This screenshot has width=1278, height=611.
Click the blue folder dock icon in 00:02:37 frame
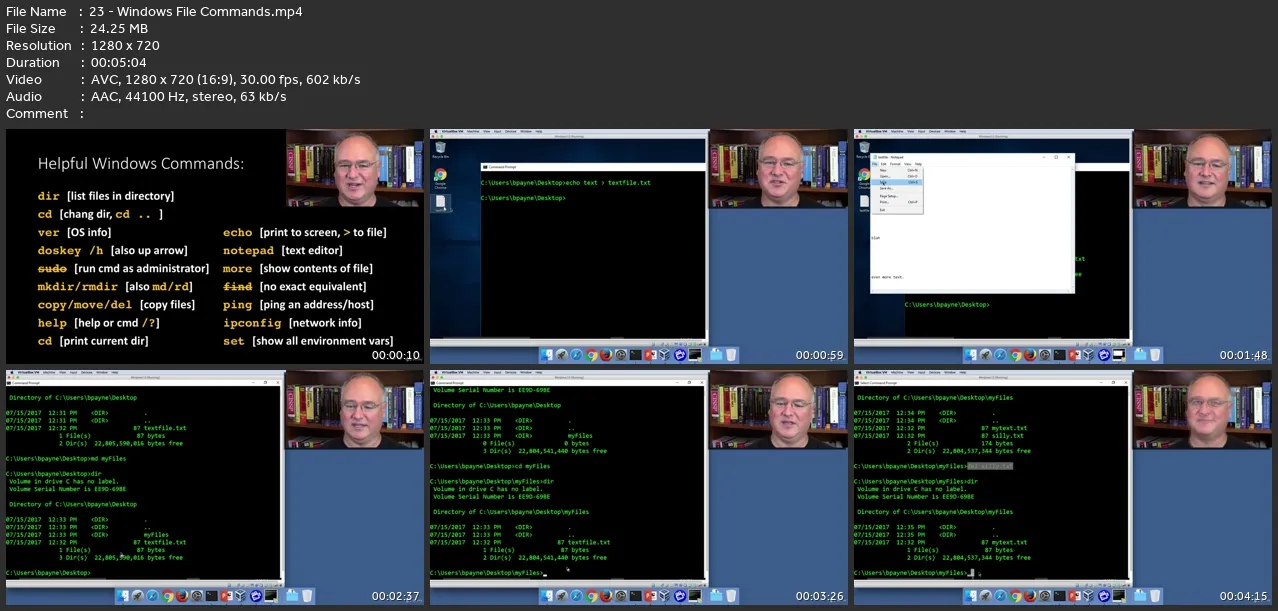click(292, 595)
